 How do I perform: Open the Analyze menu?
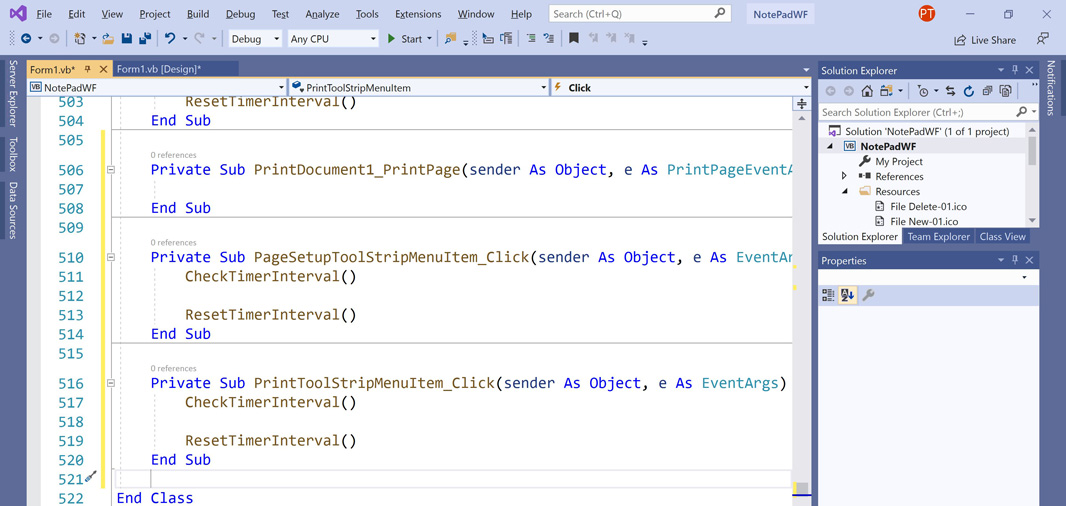(322, 14)
